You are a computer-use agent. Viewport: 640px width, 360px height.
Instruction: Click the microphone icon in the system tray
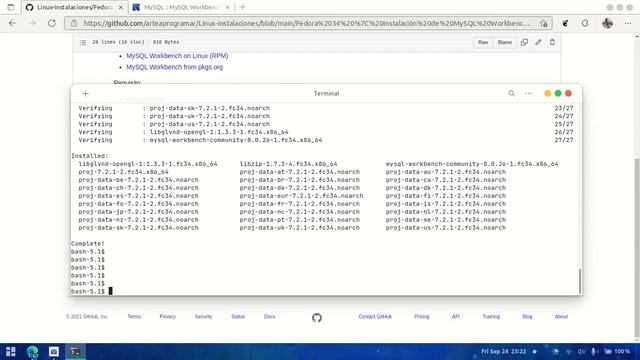[594, 351]
